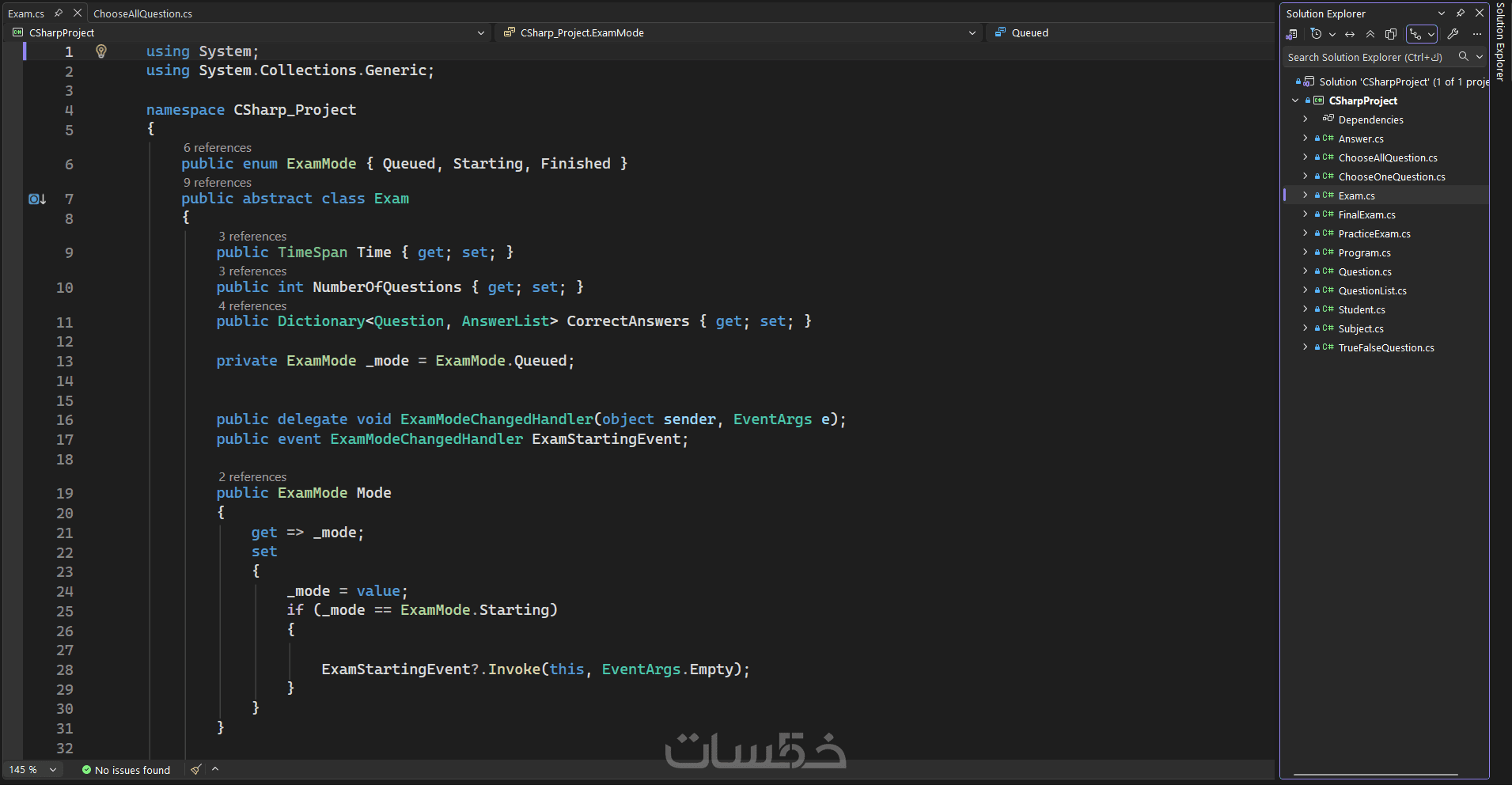Click the 'No issues found' status indicator

126,770
